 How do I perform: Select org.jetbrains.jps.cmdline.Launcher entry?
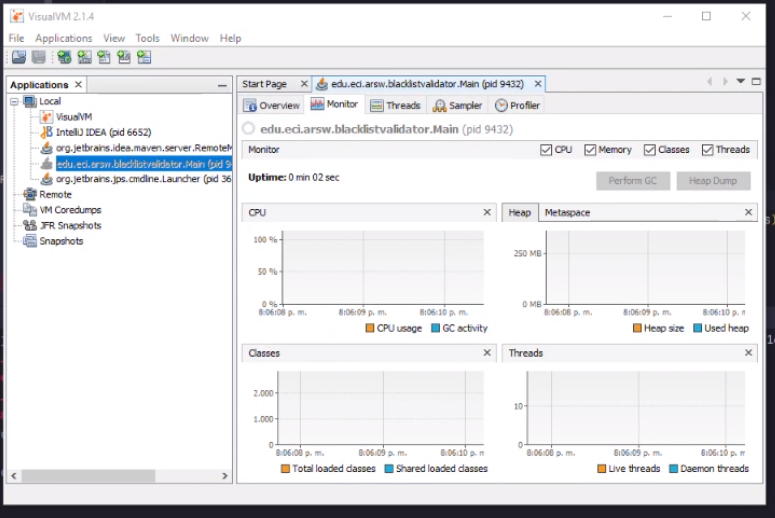[x=143, y=179]
